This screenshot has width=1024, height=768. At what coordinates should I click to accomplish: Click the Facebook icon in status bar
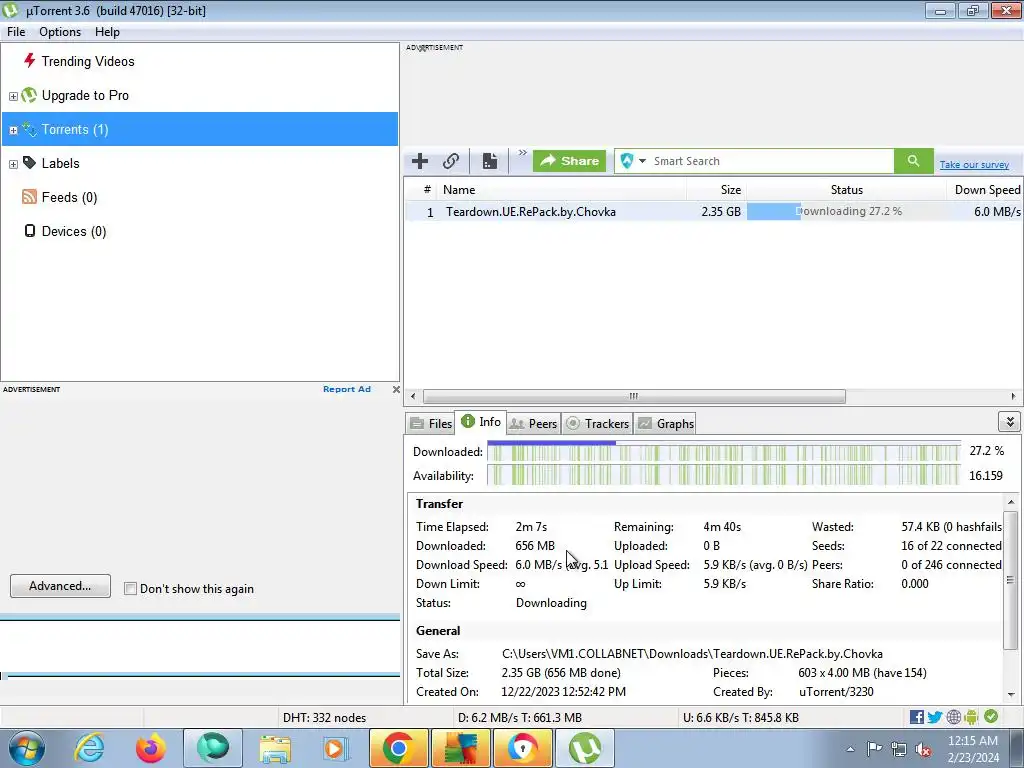click(917, 717)
